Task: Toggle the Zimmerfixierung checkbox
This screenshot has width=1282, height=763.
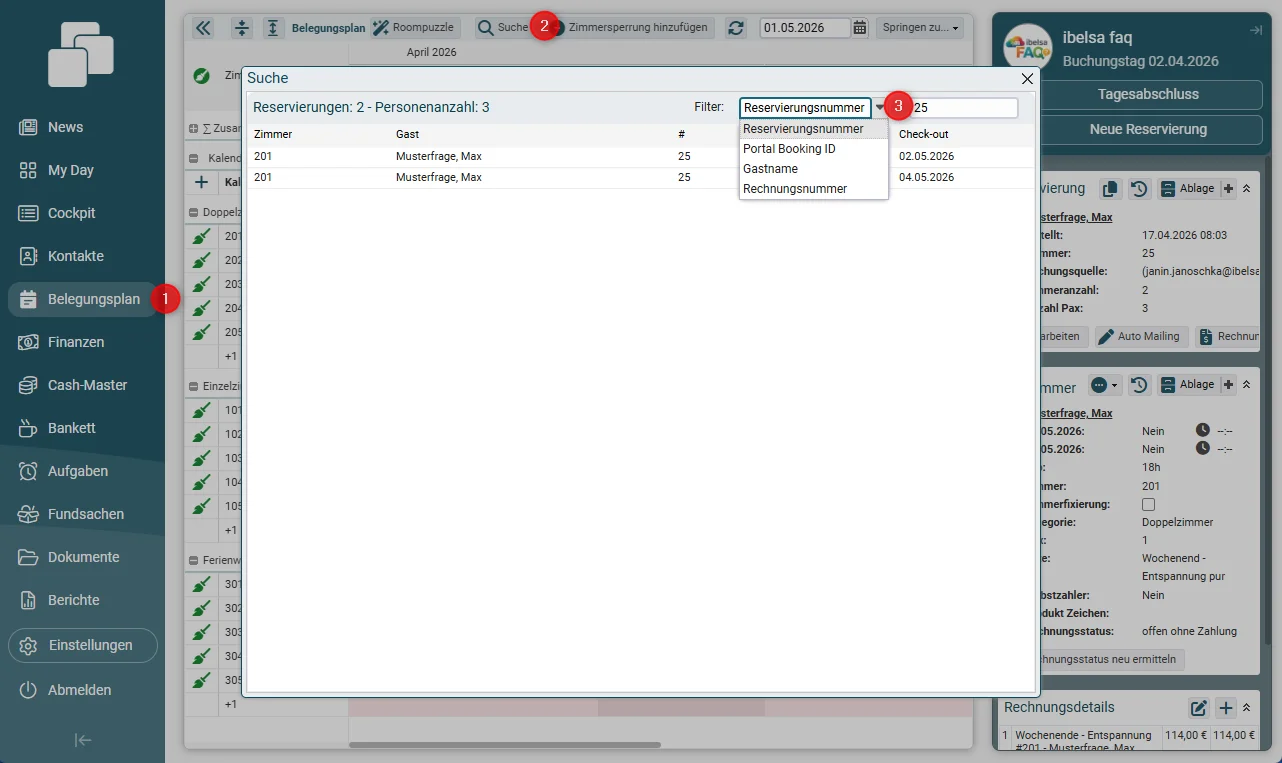Action: click(1148, 504)
